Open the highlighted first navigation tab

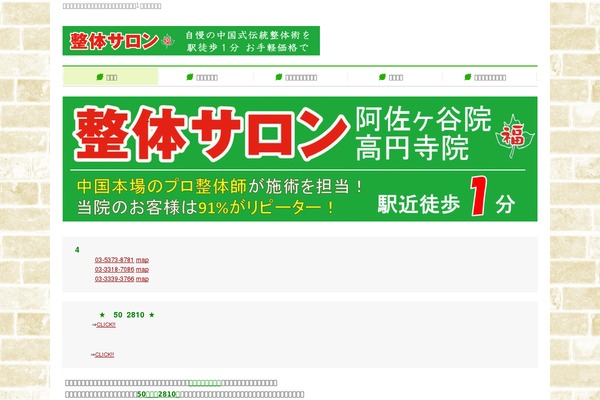[111, 77]
